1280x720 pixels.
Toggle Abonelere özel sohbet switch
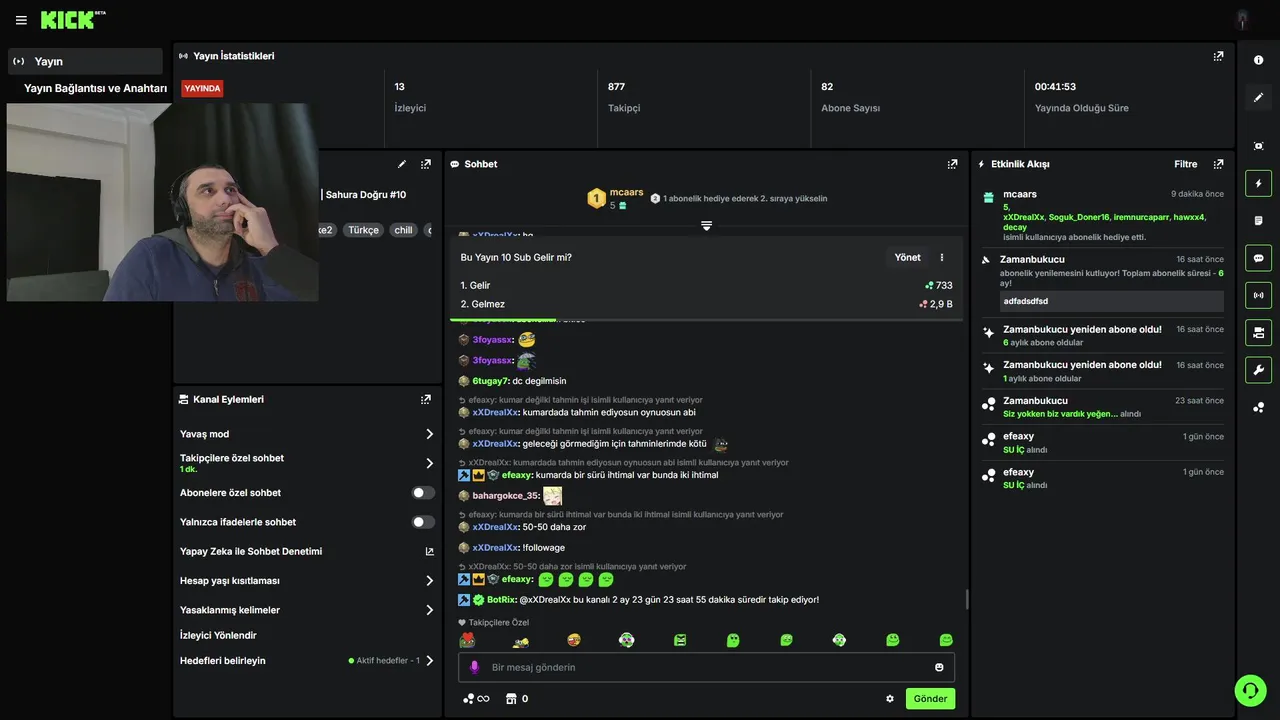(424, 493)
